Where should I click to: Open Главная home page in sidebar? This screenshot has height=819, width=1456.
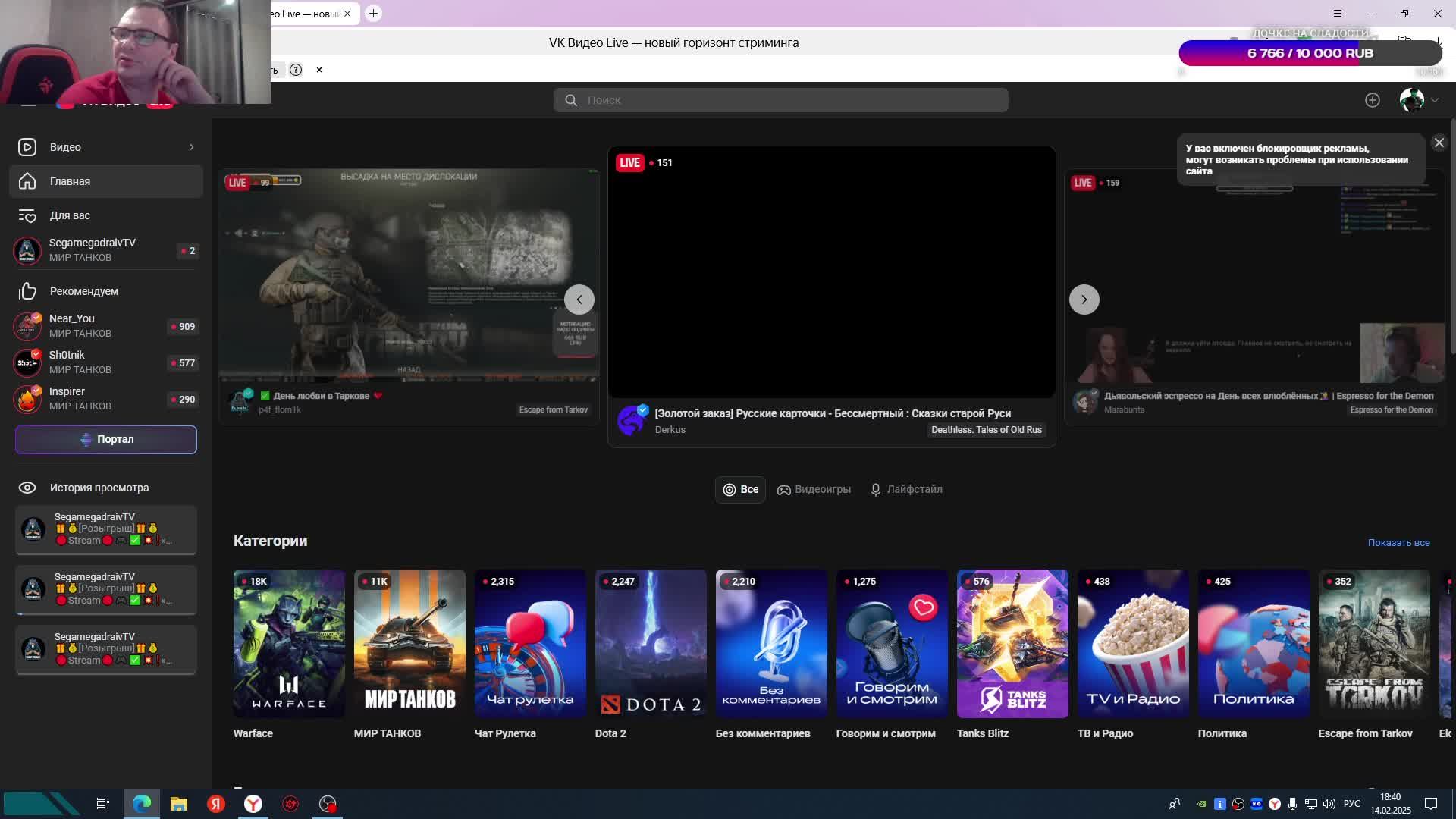(70, 181)
